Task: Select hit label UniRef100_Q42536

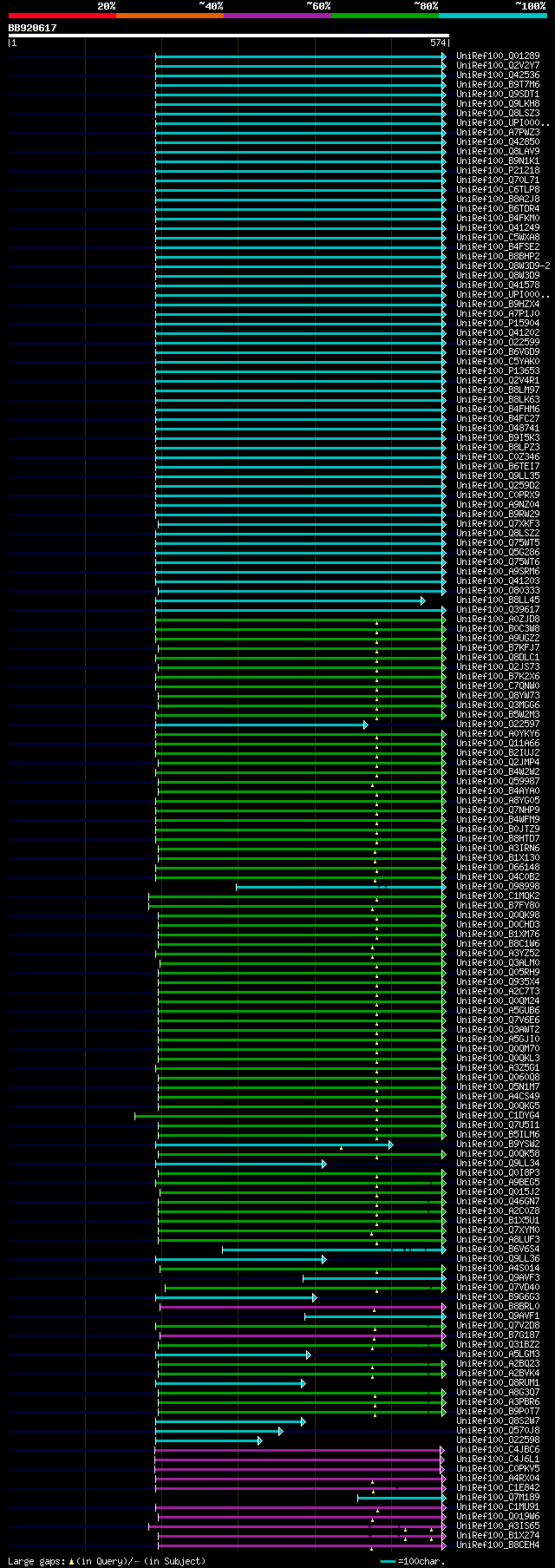Action: point(498,75)
